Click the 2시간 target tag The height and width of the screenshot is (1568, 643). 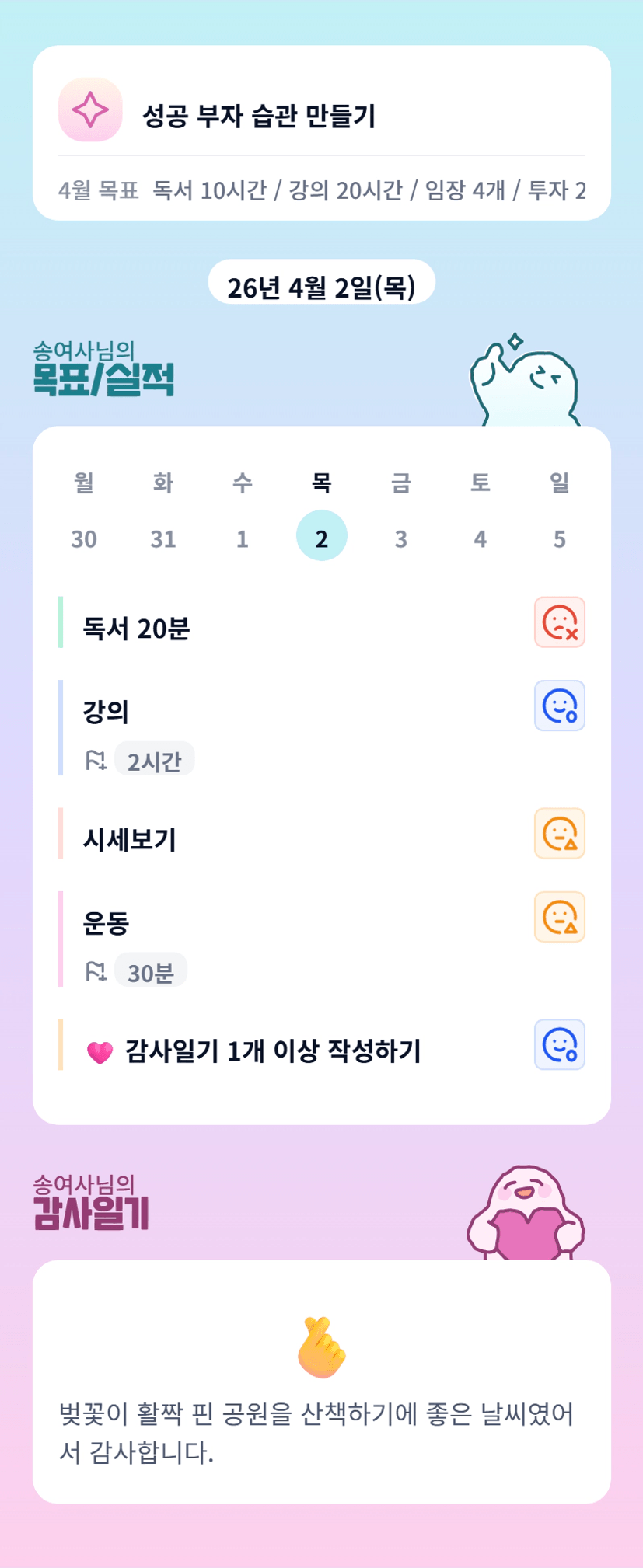(x=154, y=760)
